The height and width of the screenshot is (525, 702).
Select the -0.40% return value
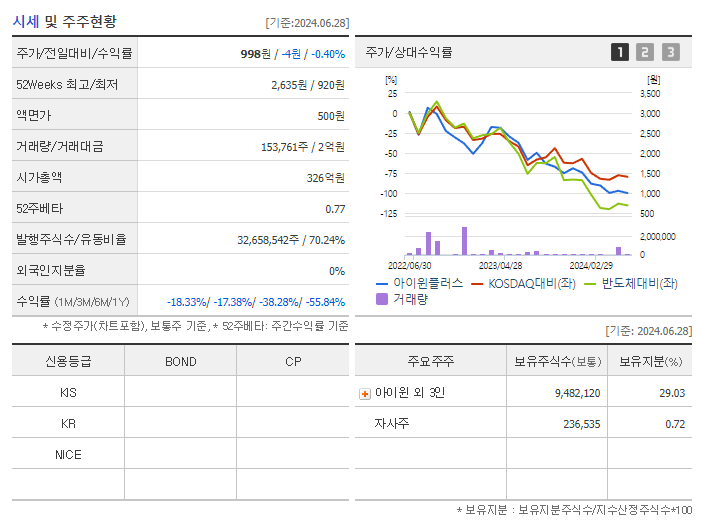pyautogui.click(x=328, y=54)
